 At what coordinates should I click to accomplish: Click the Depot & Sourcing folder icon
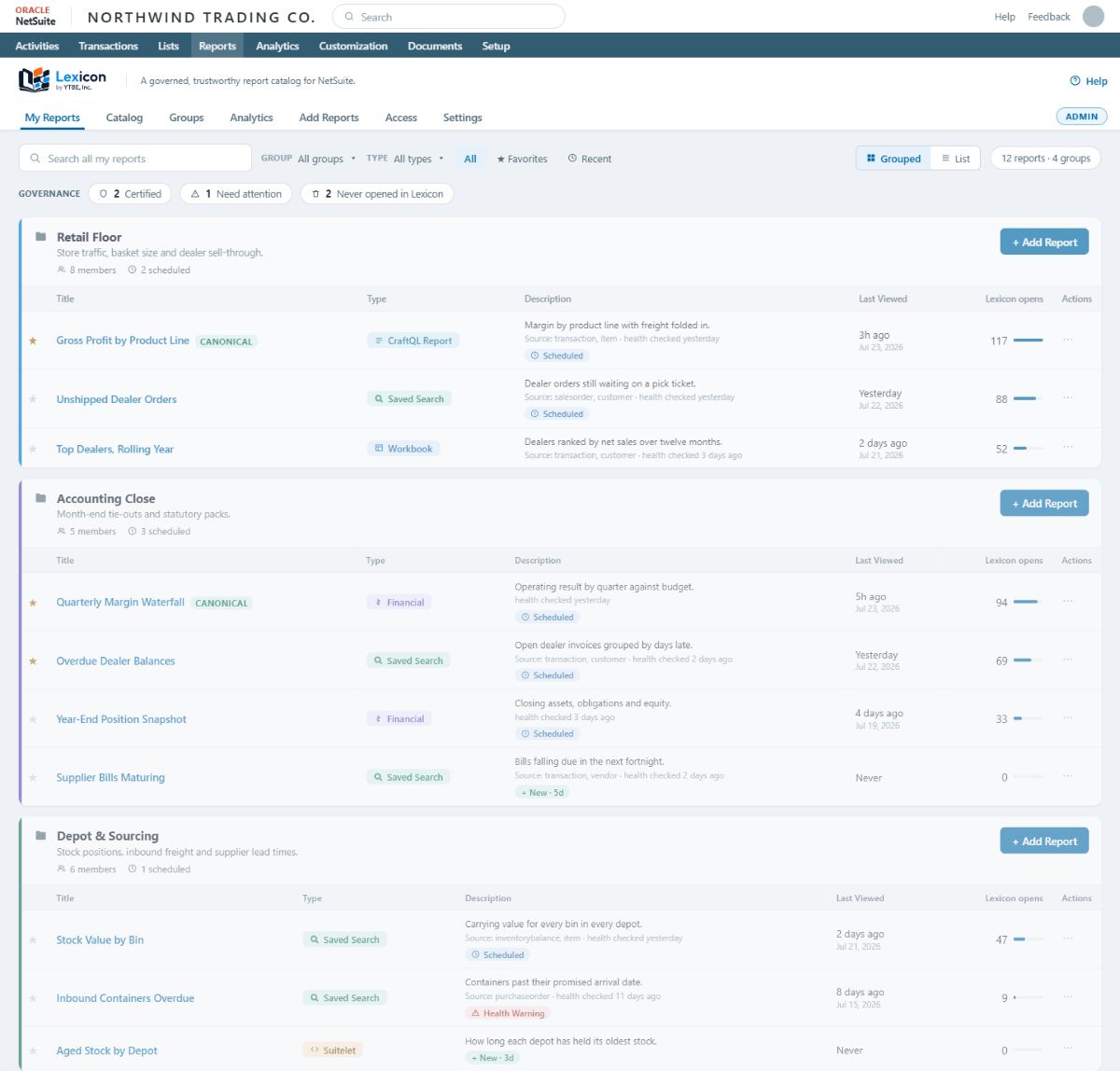pos(40,835)
